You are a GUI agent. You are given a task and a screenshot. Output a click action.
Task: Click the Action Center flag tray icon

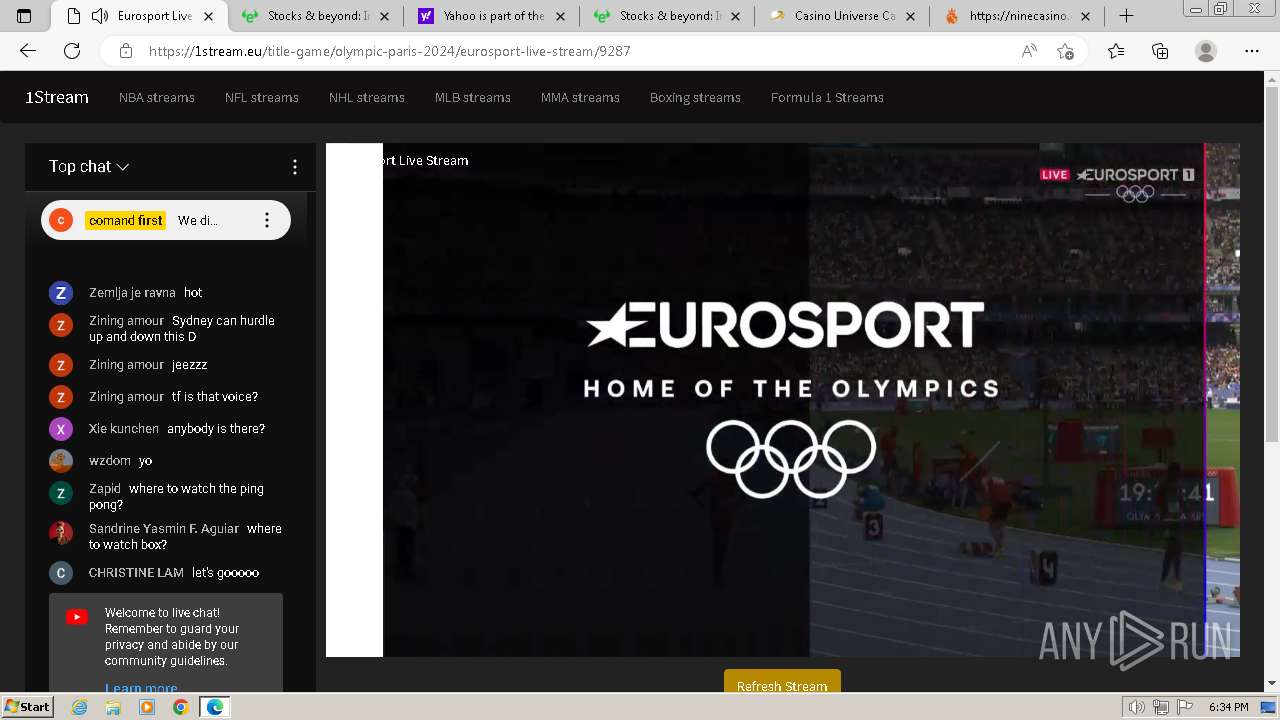[1183, 707]
